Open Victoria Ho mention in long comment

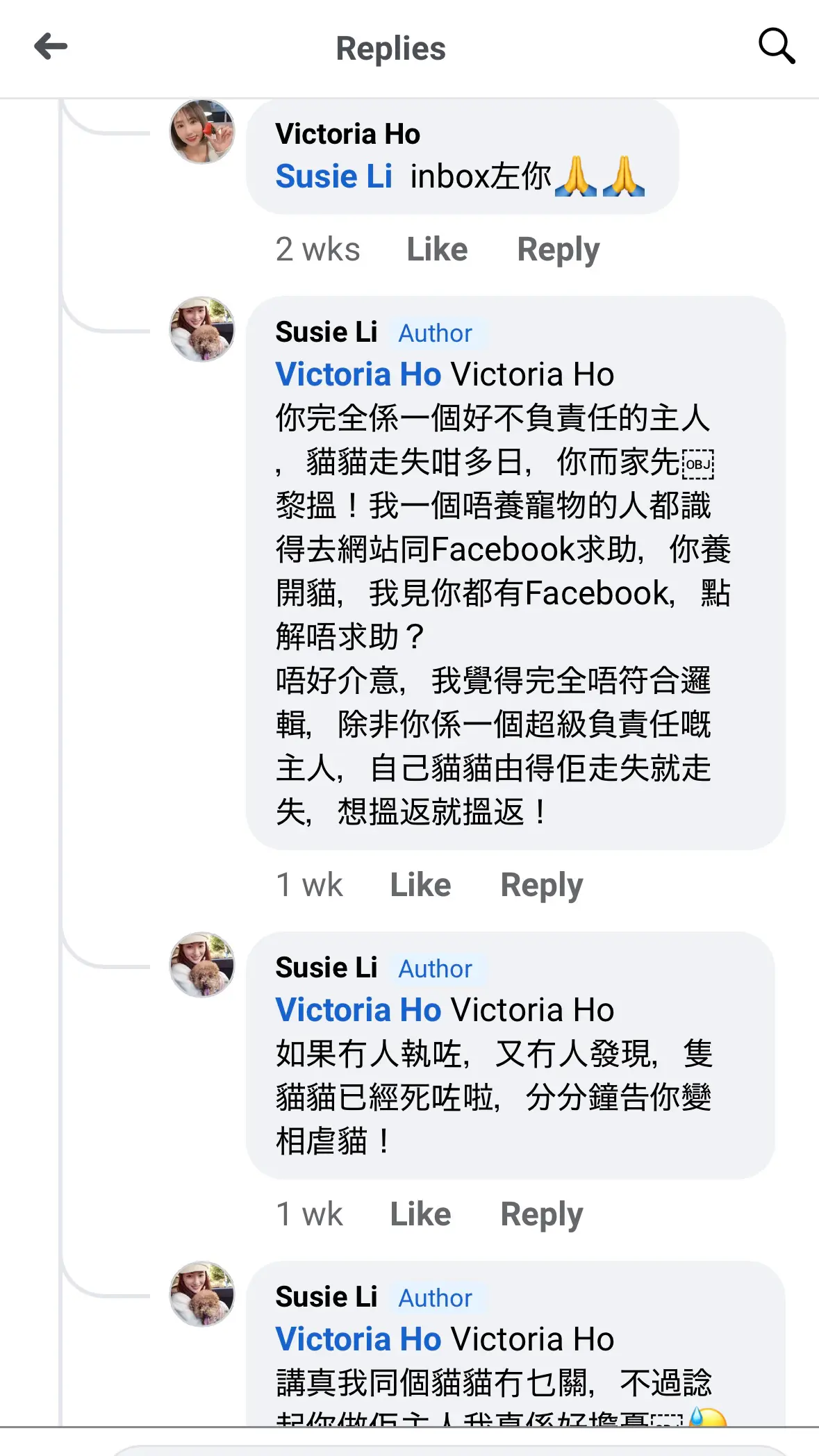(358, 374)
